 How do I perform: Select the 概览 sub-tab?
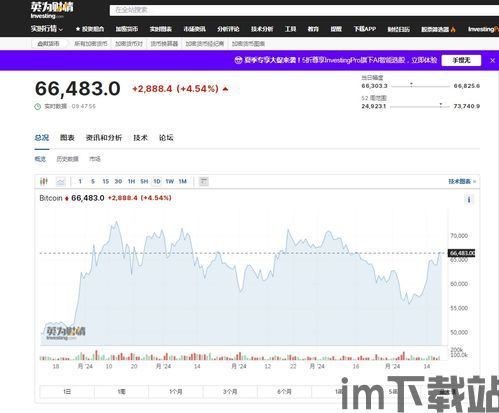(x=40, y=159)
